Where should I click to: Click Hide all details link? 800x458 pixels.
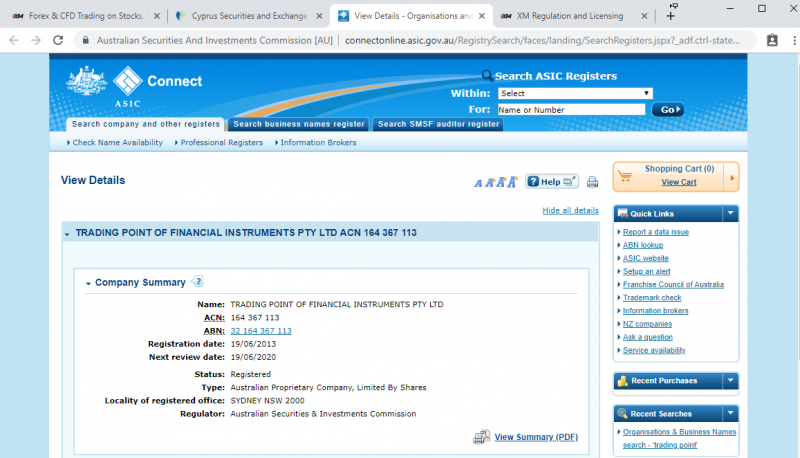(570, 211)
